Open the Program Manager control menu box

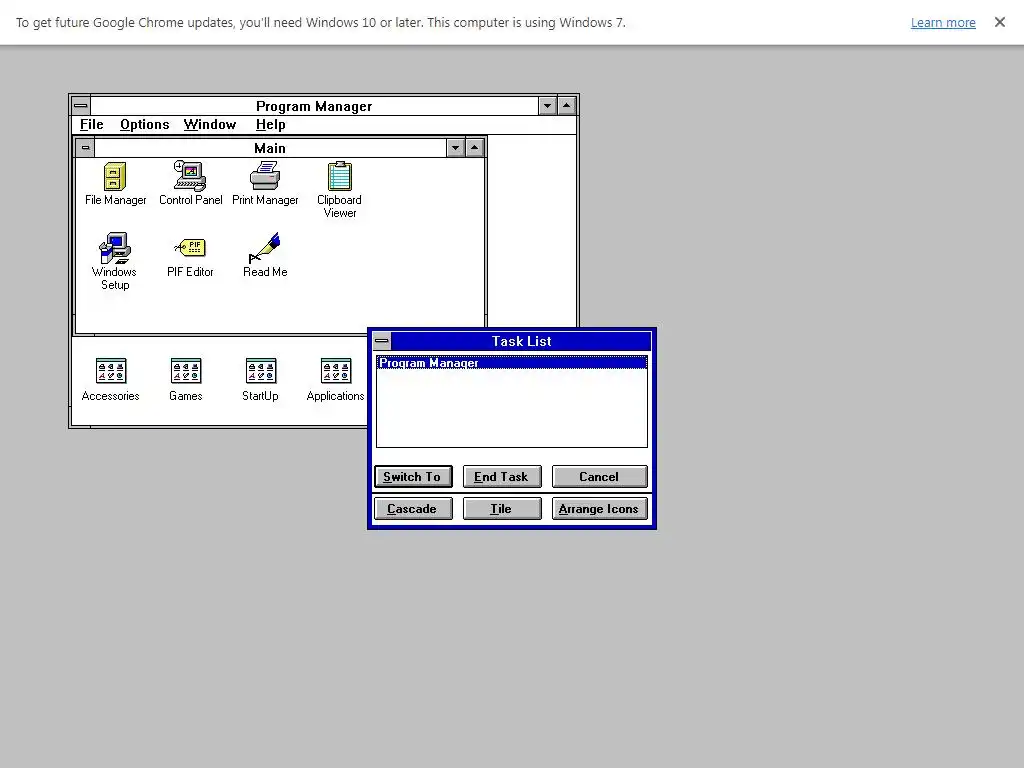(x=81, y=106)
